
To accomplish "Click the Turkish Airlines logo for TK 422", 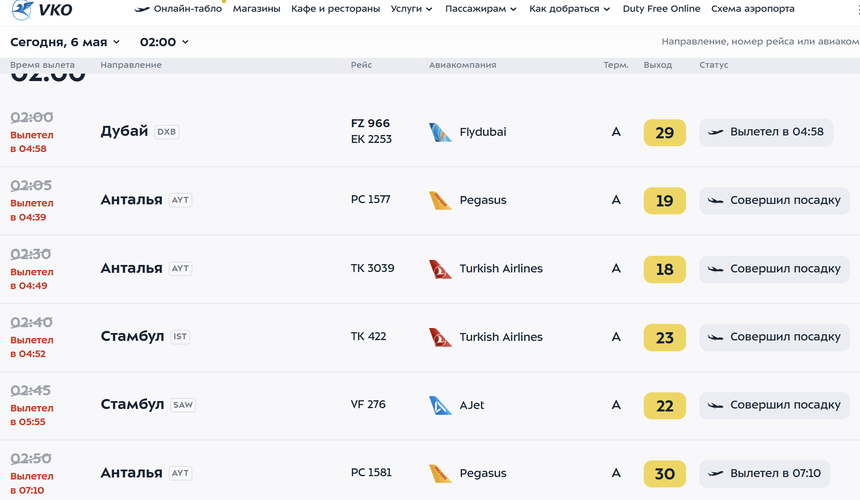I will pos(440,337).
